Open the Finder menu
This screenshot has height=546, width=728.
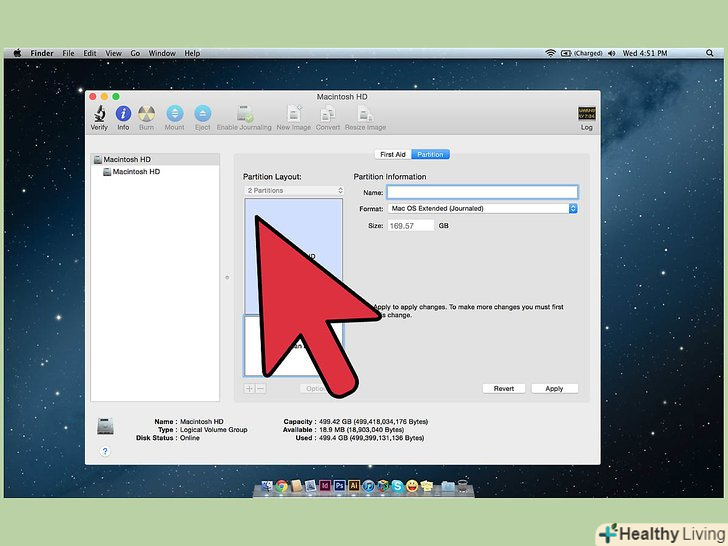click(42, 53)
